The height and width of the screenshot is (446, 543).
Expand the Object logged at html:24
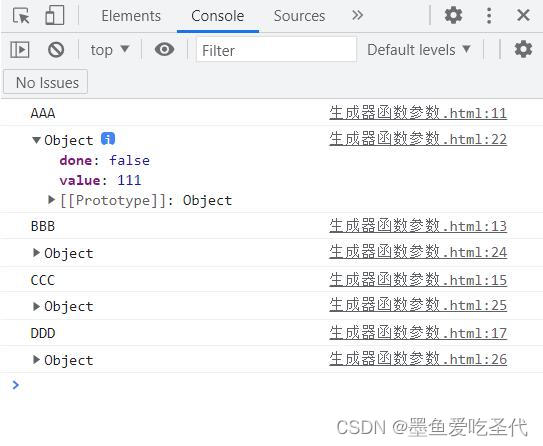click(36, 252)
